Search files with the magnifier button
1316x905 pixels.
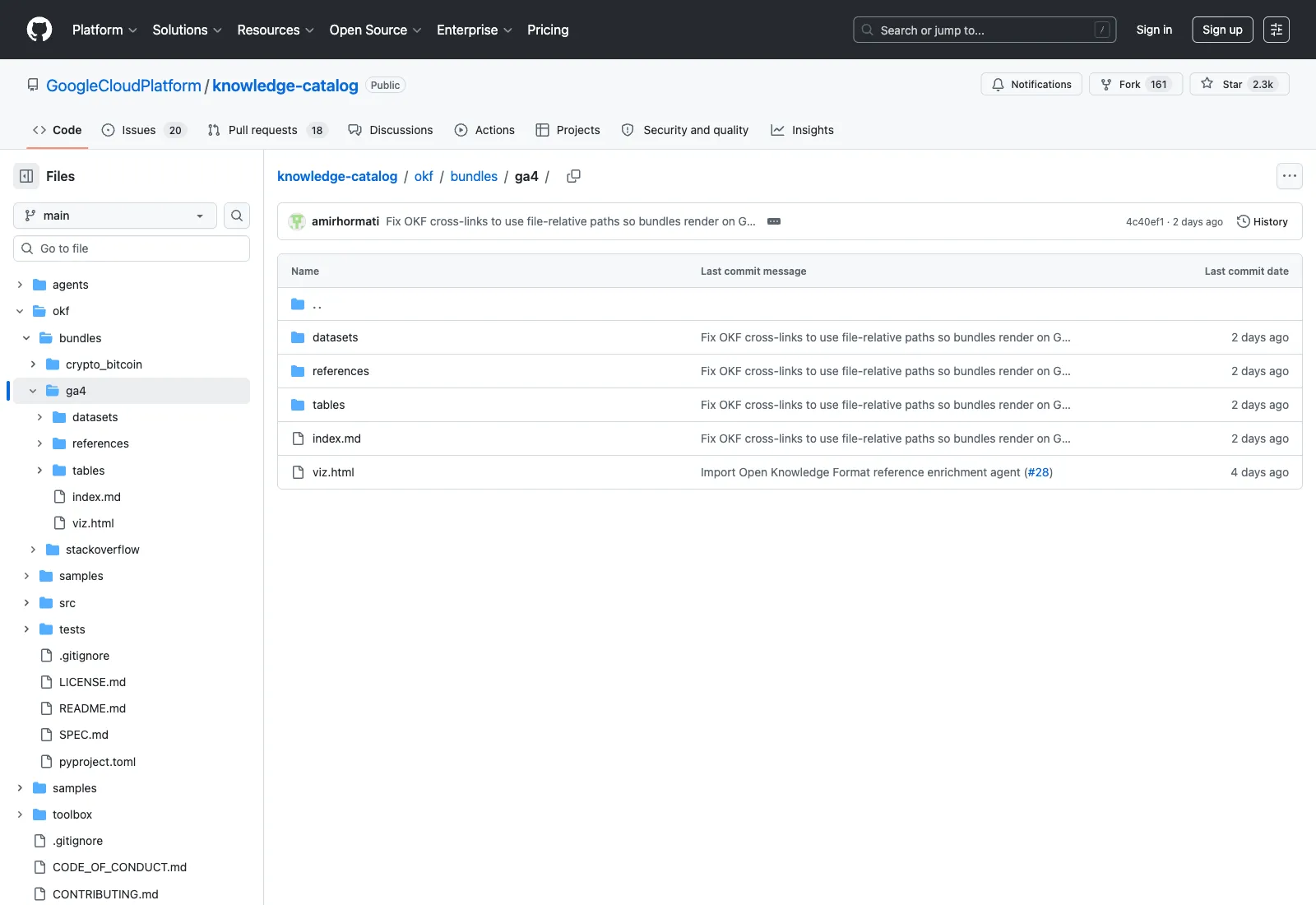pyautogui.click(x=237, y=216)
